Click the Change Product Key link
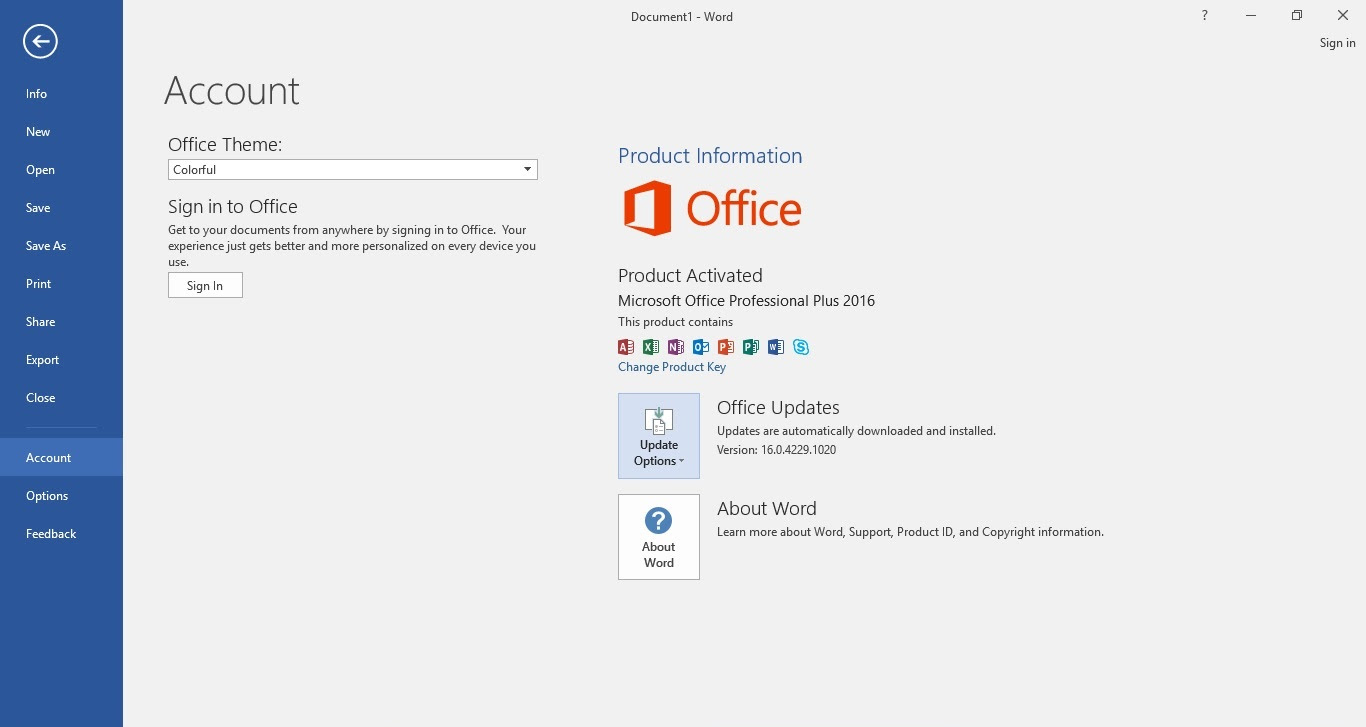The width and height of the screenshot is (1366, 727). (x=672, y=367)
